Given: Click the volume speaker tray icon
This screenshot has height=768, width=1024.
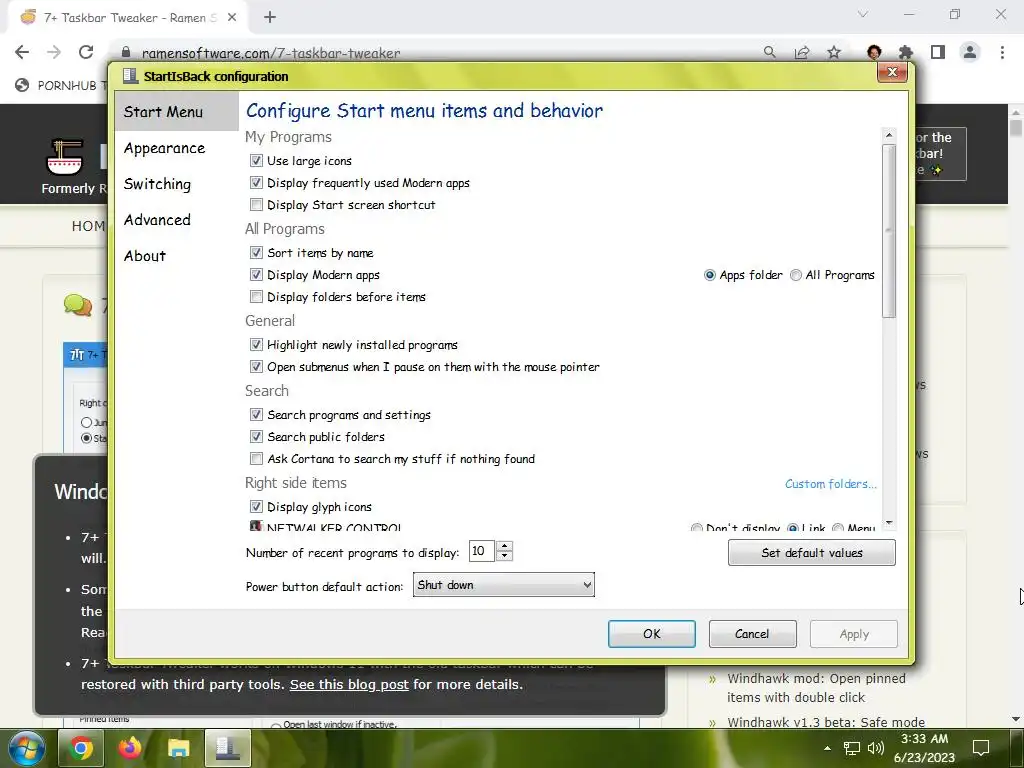Looking at the screenshot, I should click(x=876, y=748).
